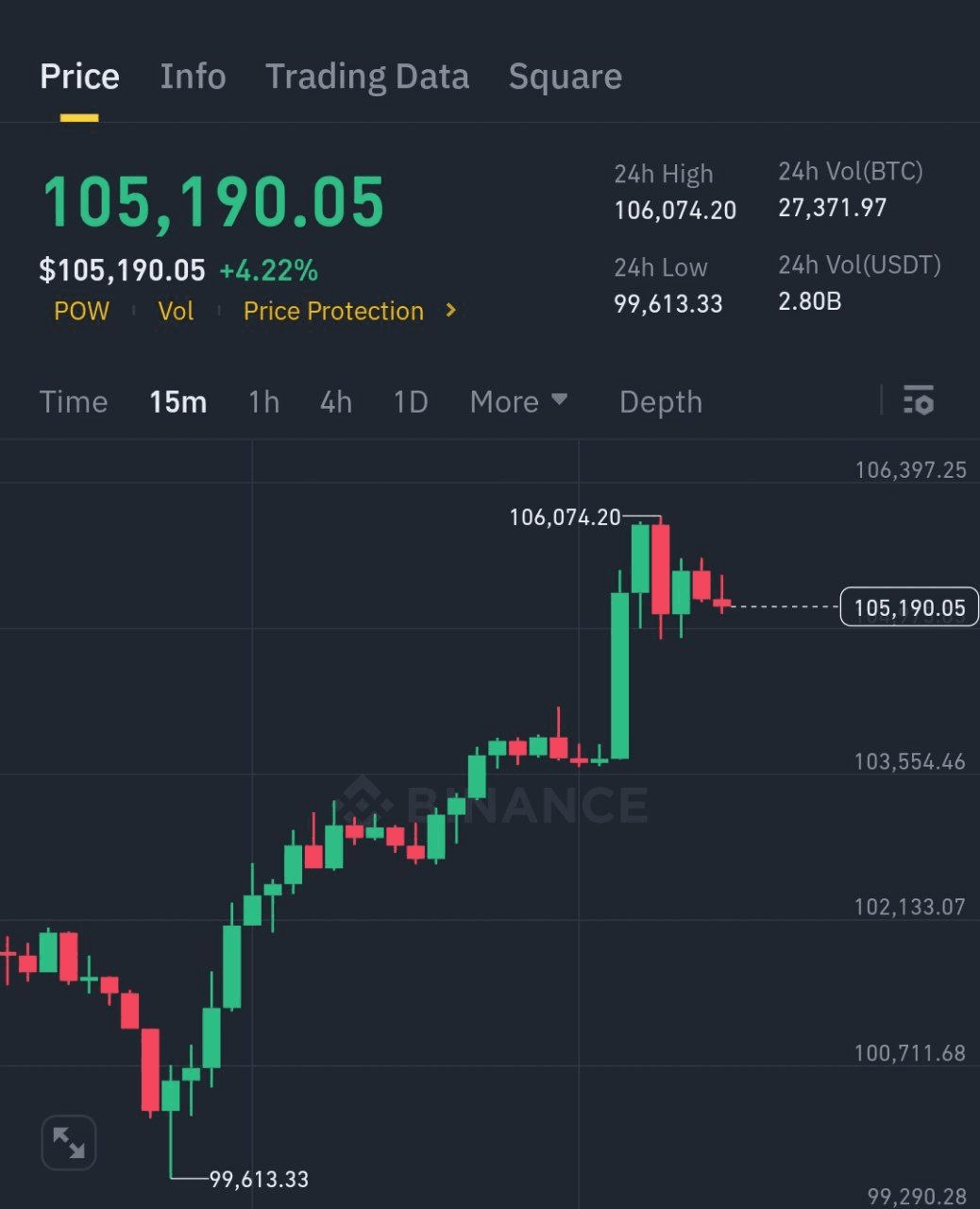Open the More intervals dropdown
The image size is (980, 1209).
tap(518, 401)
